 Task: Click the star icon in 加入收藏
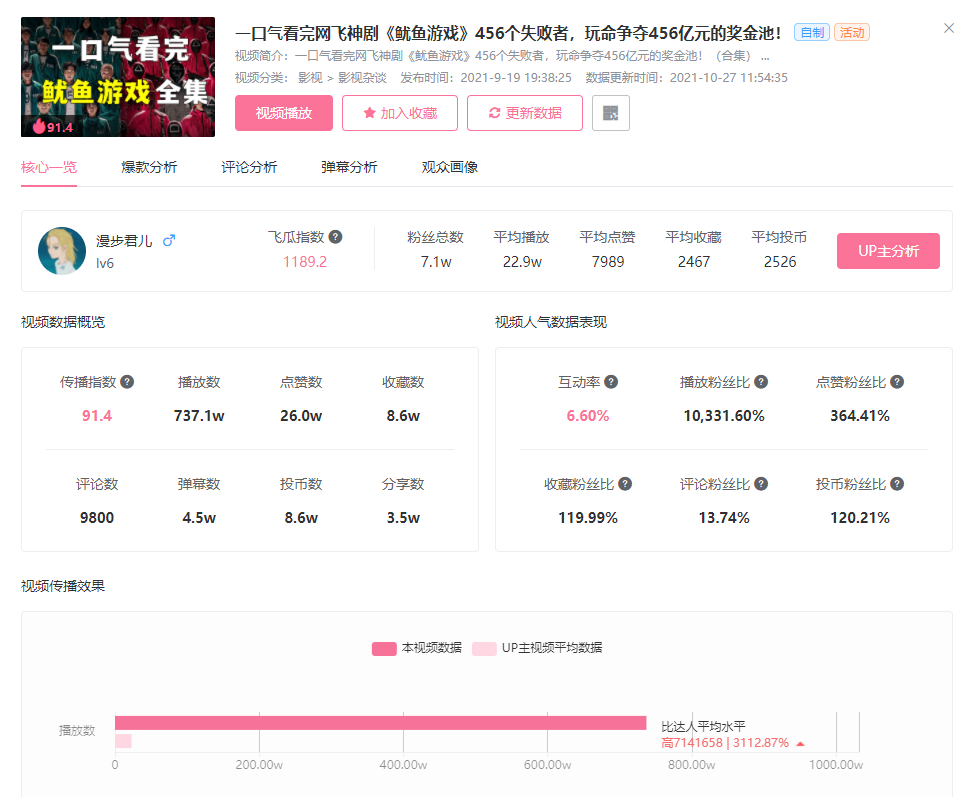[369, 113]
